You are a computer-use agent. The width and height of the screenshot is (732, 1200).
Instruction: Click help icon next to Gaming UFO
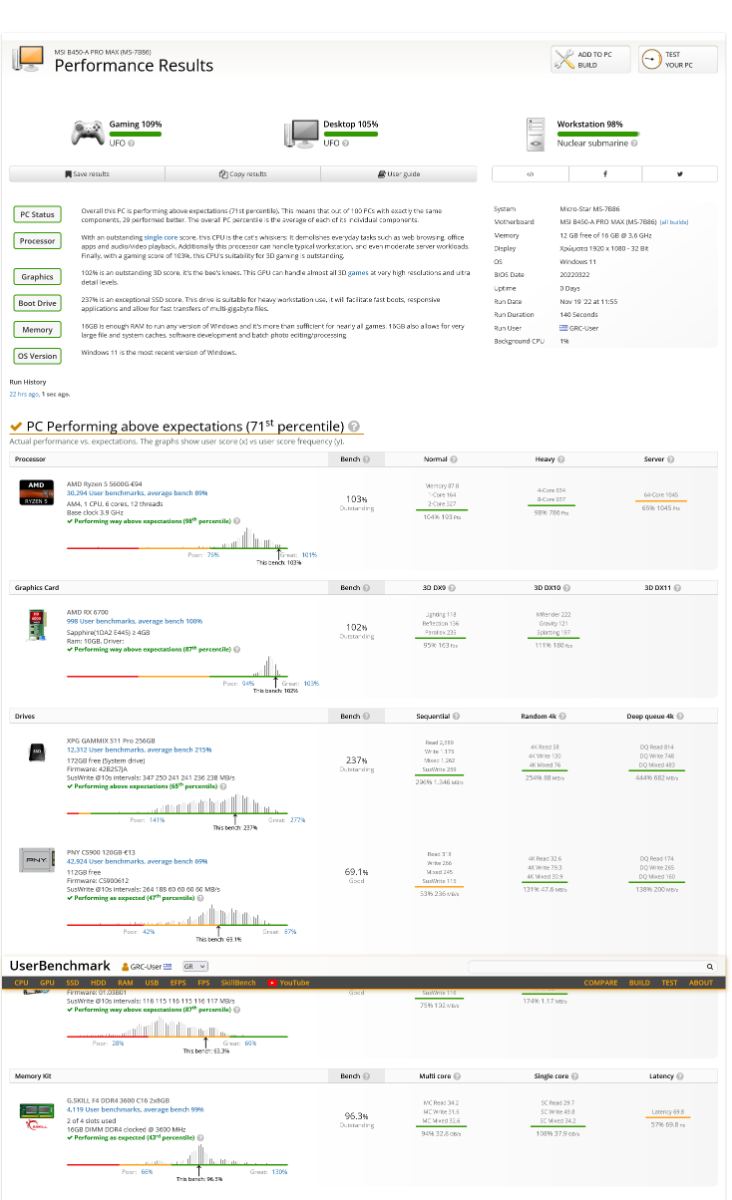131,144
